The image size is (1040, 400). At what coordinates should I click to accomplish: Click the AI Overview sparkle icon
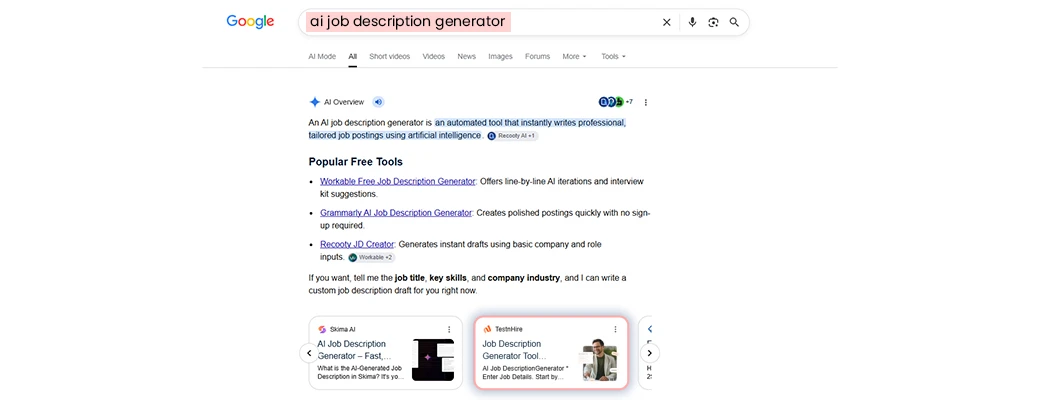[x=314, y=102]
